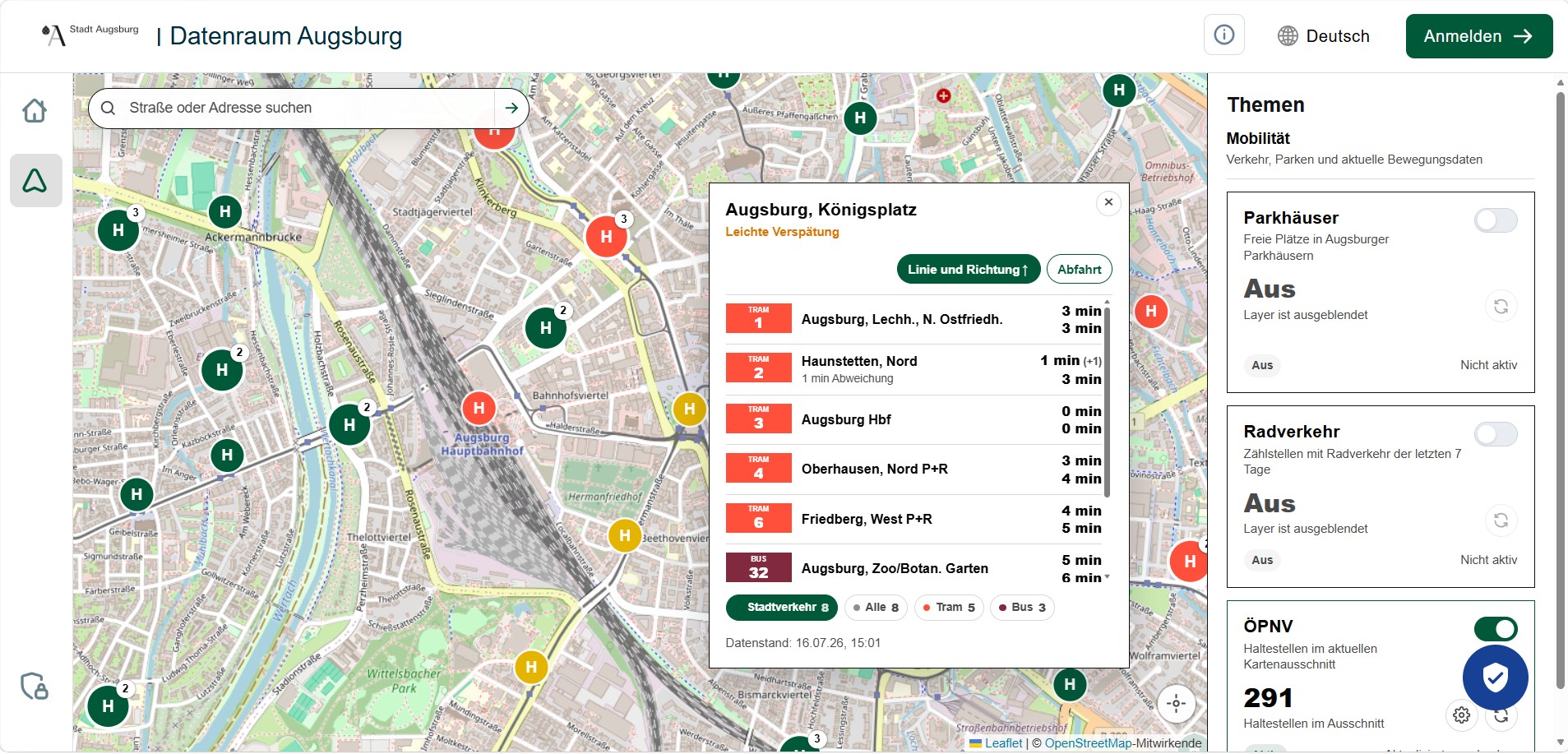Click green stop marker at Ackermannbrücke
Viewport: 1568px width, 754px height.
pyautogui.click(x=225, y=213)
